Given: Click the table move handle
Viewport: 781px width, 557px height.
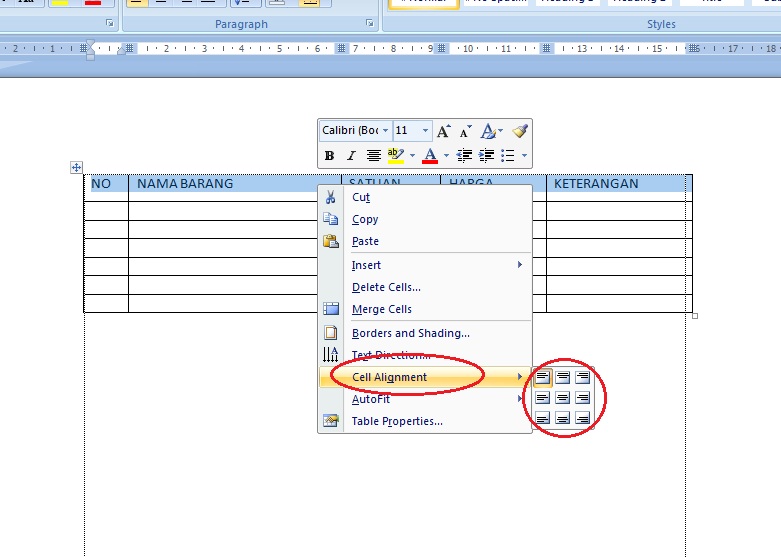Looking at the screenshot, I should 76,167.
